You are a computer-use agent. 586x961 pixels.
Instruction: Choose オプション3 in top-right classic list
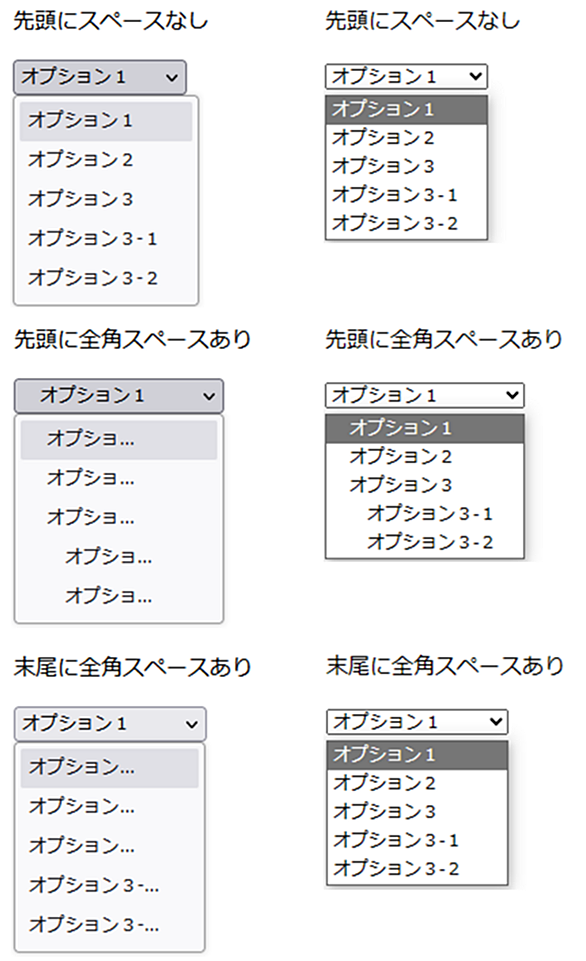[406, 166]
